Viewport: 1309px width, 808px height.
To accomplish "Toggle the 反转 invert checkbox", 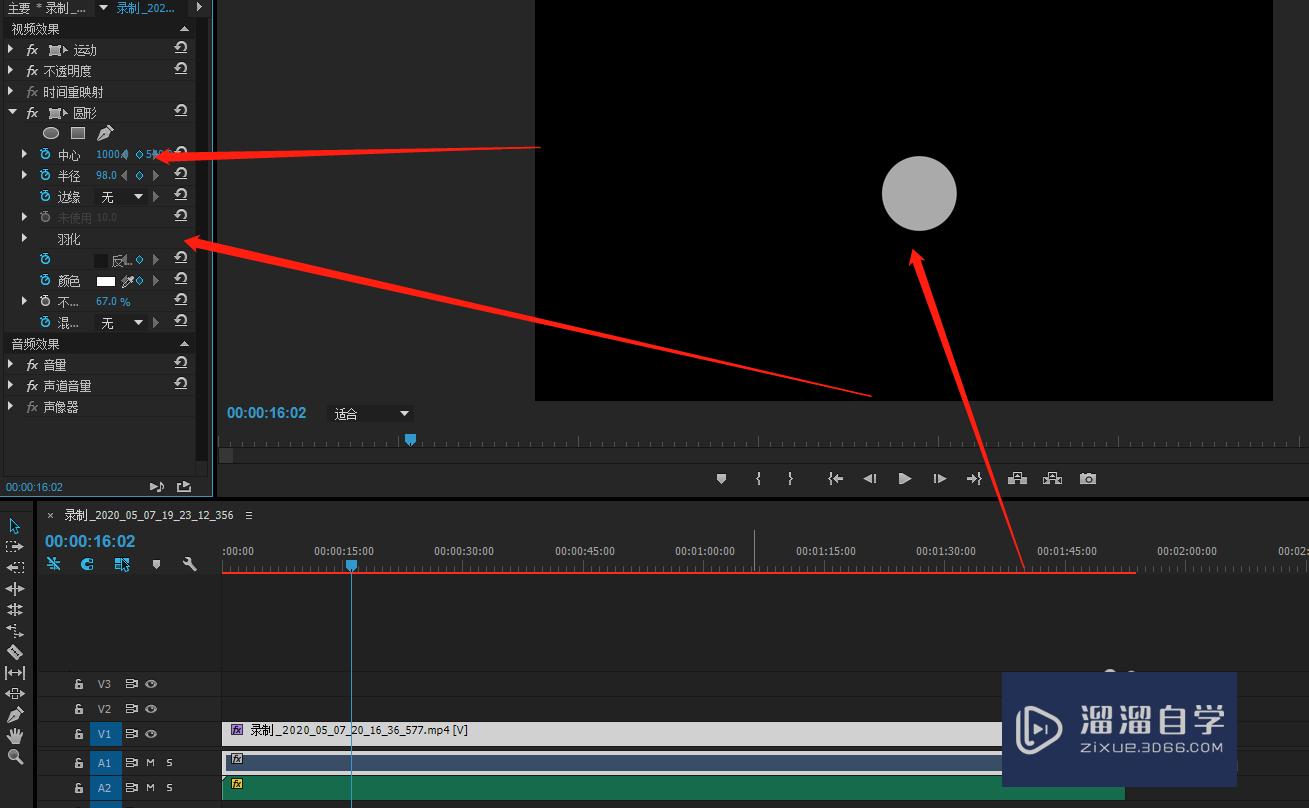I will click(101, 260).
